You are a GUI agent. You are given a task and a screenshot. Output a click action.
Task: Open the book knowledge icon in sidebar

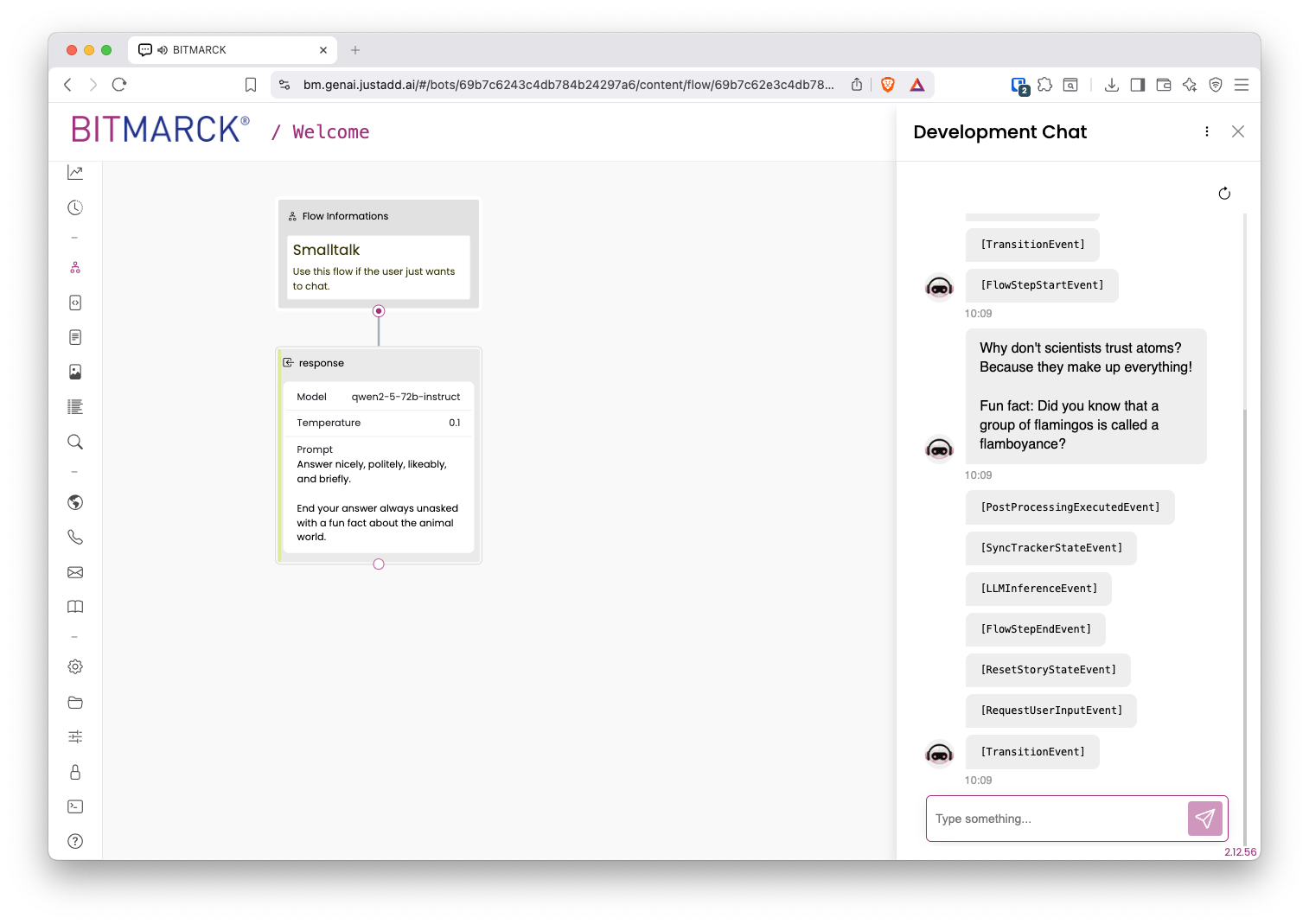(75, 607)
